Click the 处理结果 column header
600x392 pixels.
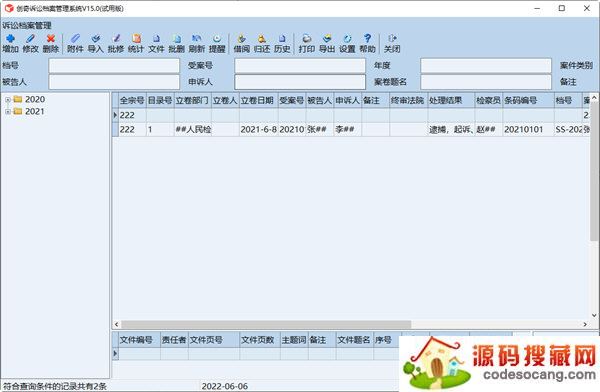(x=451, y=100)
